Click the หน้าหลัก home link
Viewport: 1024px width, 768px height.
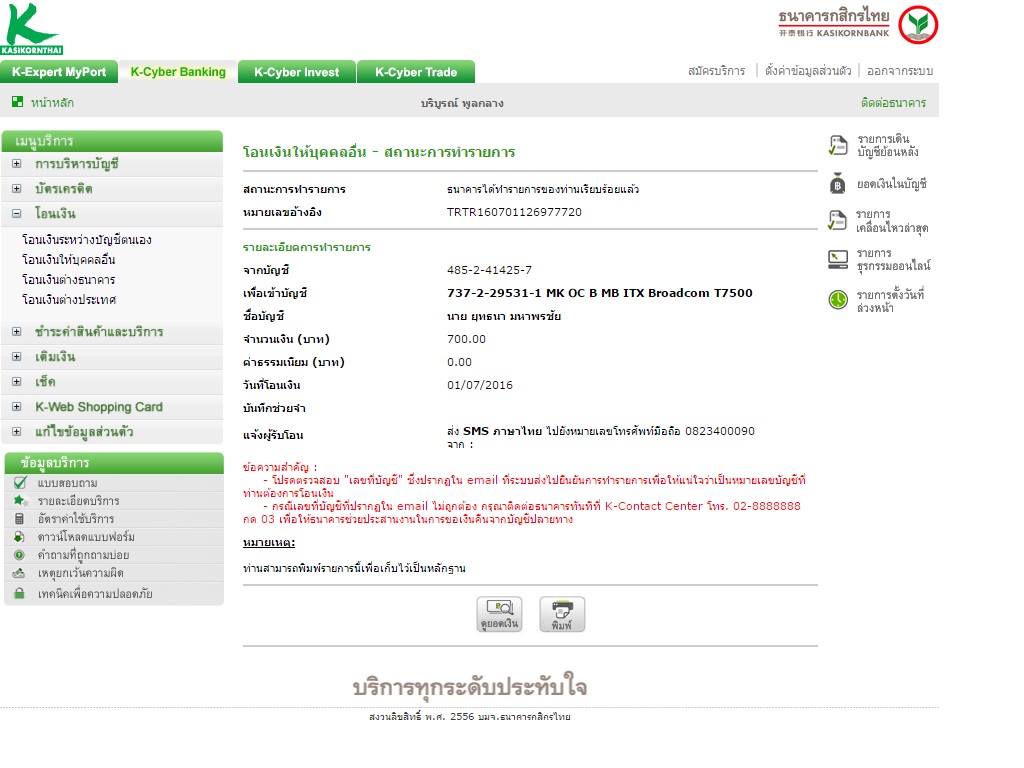52,103
